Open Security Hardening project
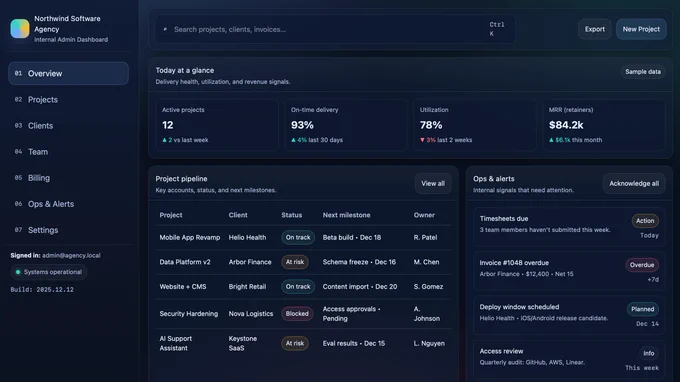The height and width of the screenshot is (382, 680). point(189,313)
